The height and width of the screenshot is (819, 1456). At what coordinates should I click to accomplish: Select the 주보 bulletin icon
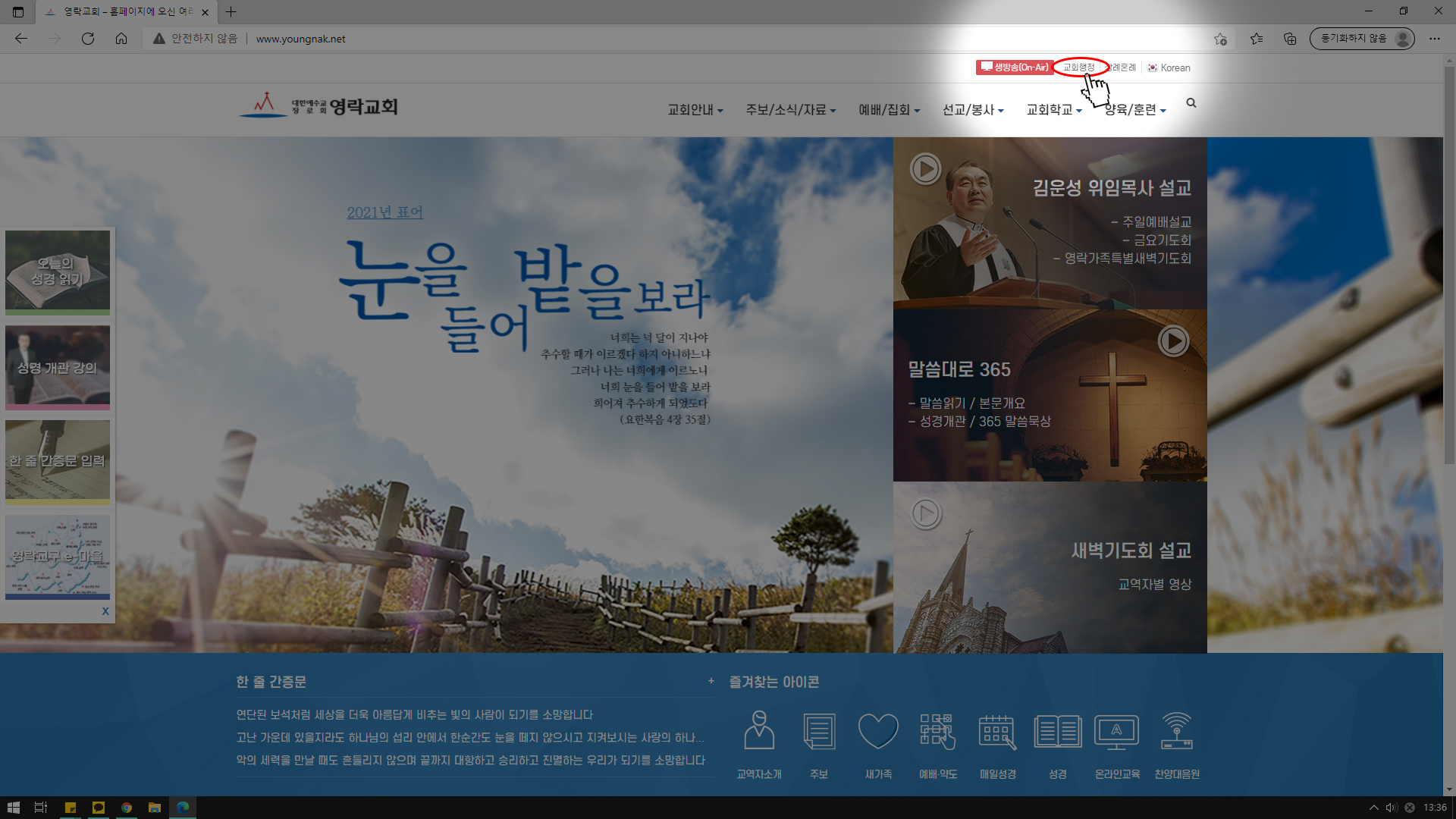pos(818,730)
